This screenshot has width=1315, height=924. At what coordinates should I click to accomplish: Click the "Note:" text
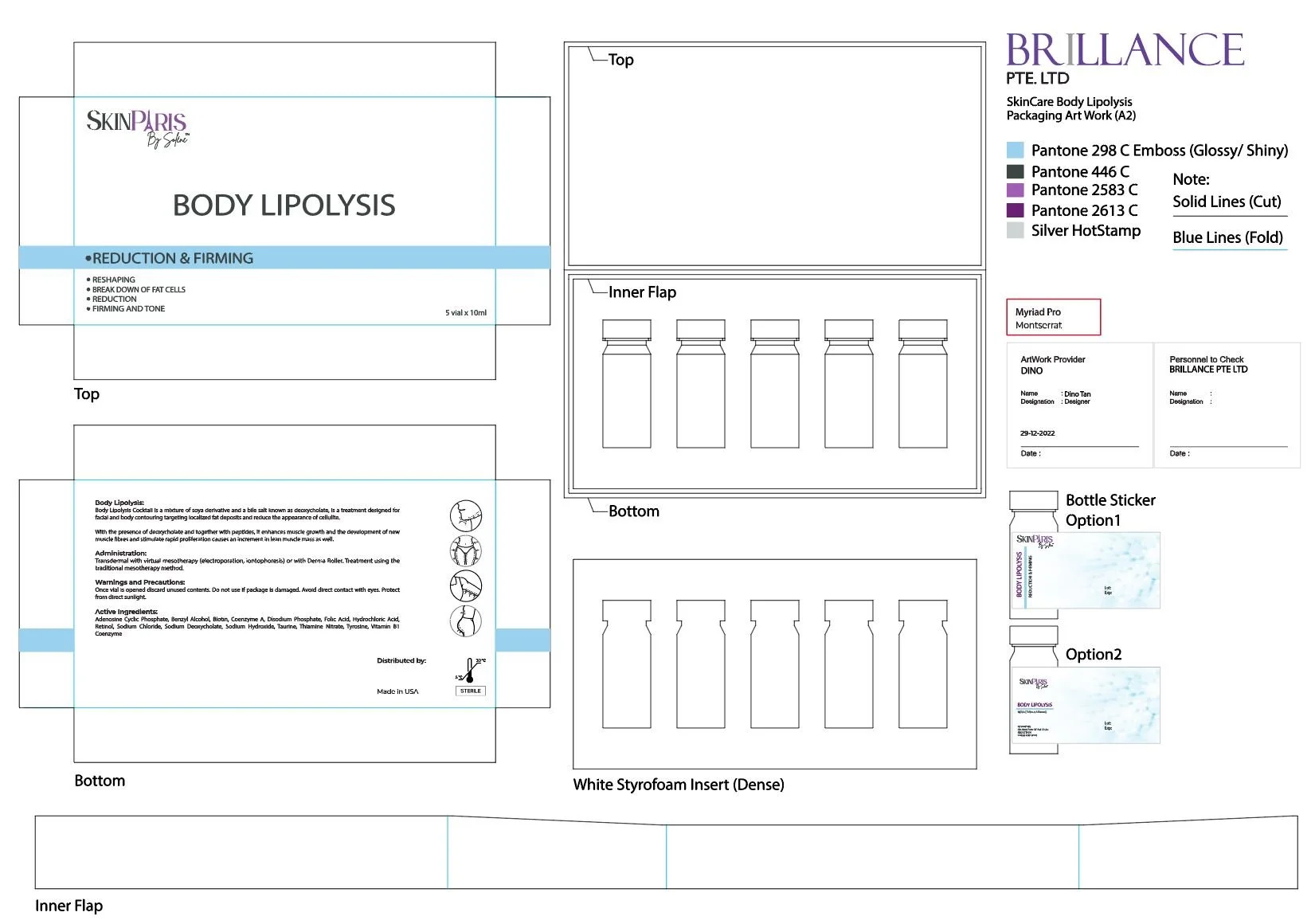pyautogui.click(x=1191, y=179)
